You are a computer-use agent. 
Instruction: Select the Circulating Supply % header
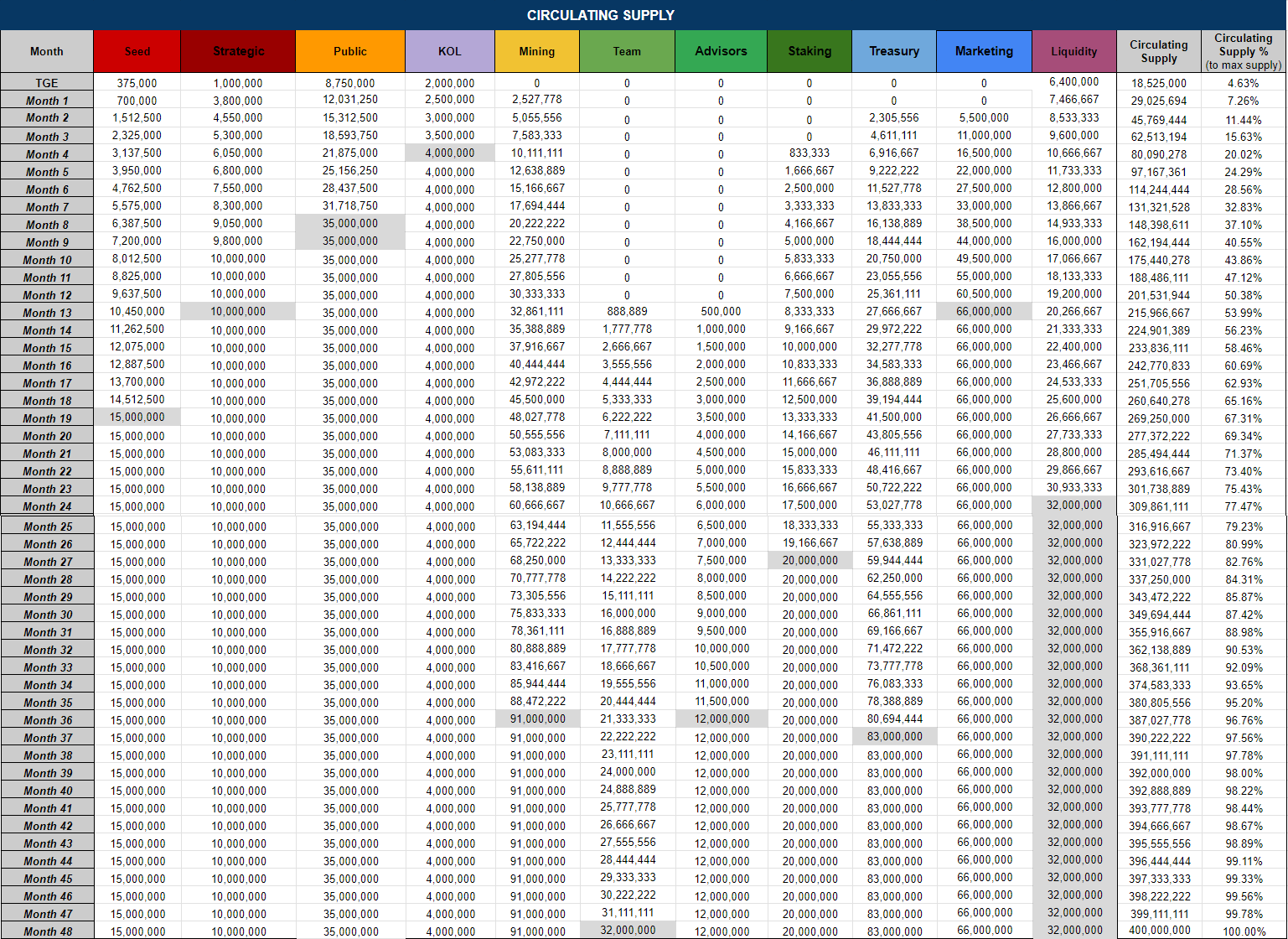coord(1244,51)
